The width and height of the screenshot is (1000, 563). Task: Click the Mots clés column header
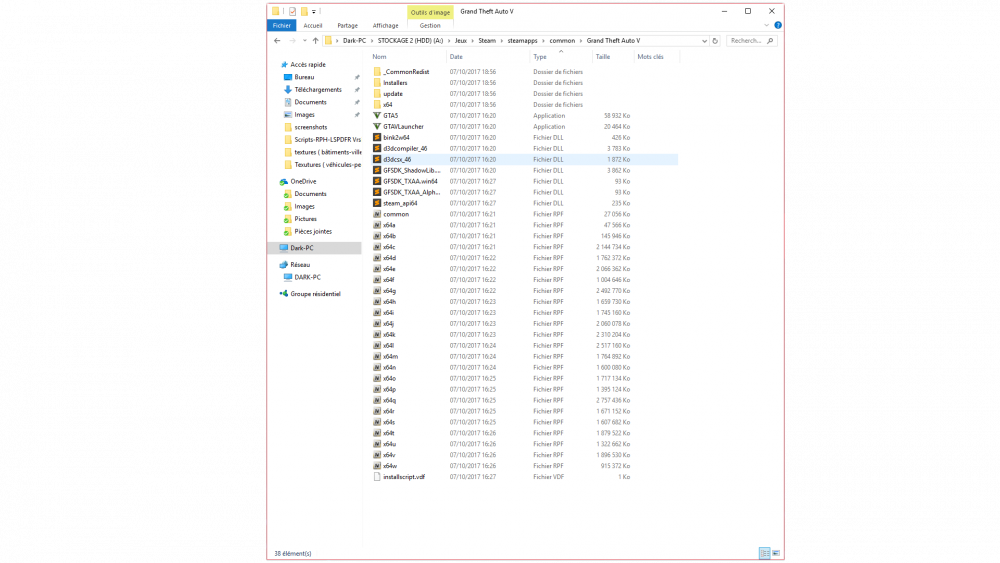click(x=650, y=57)
